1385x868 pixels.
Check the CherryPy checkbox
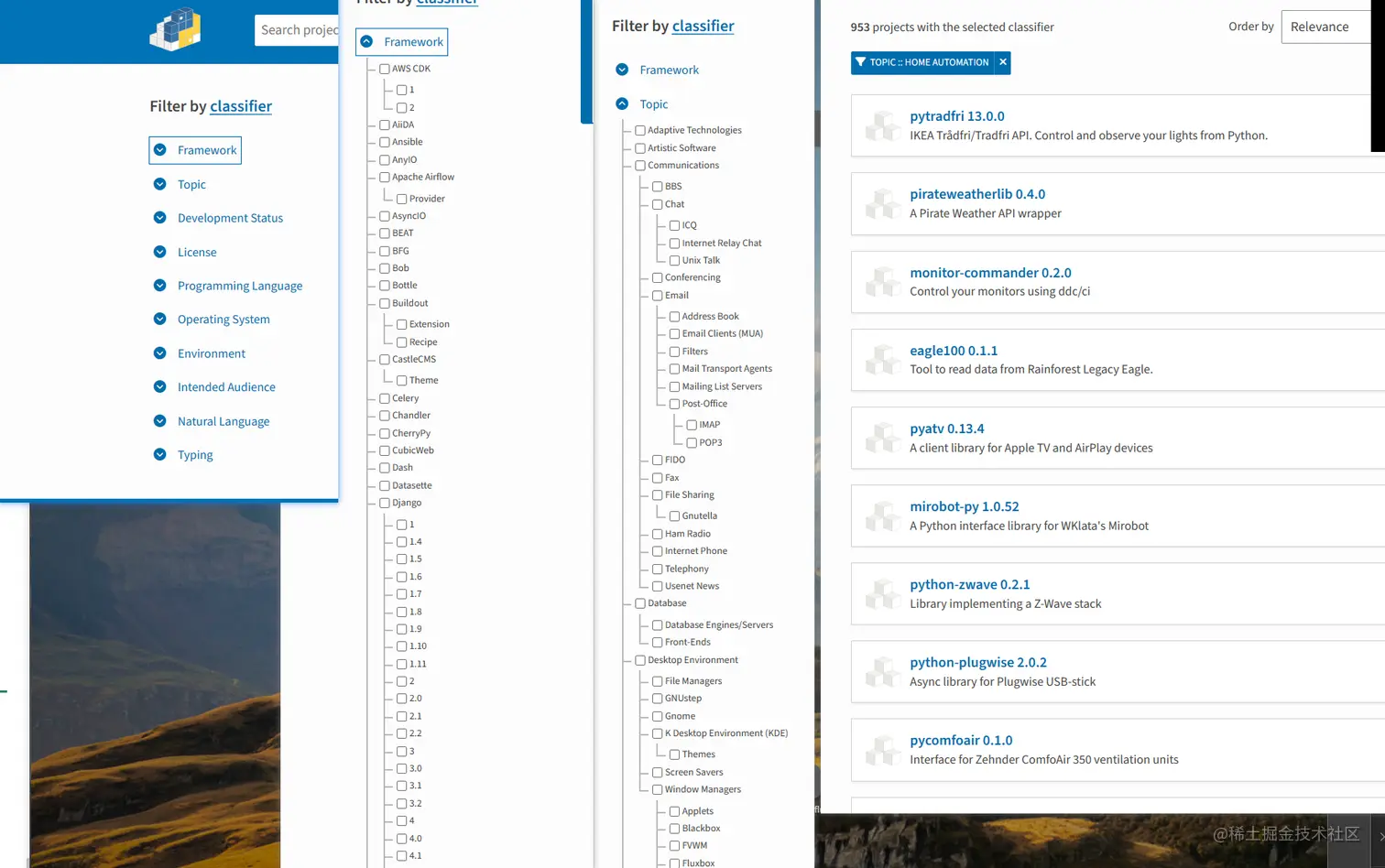click(385, 433)
